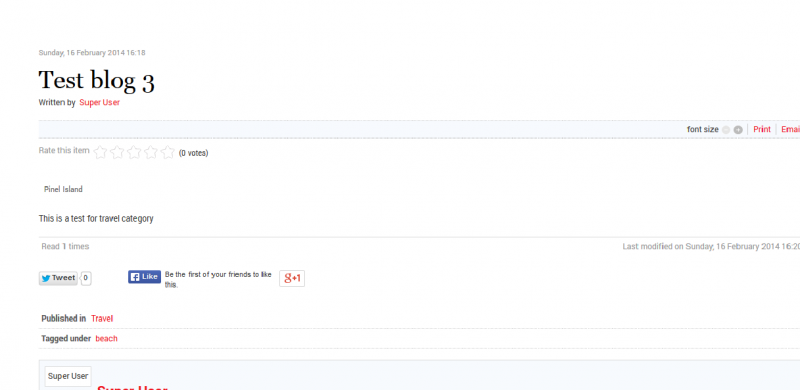
Task: Click the 'This is a test for travel category' text
Action: click(96, 218)
